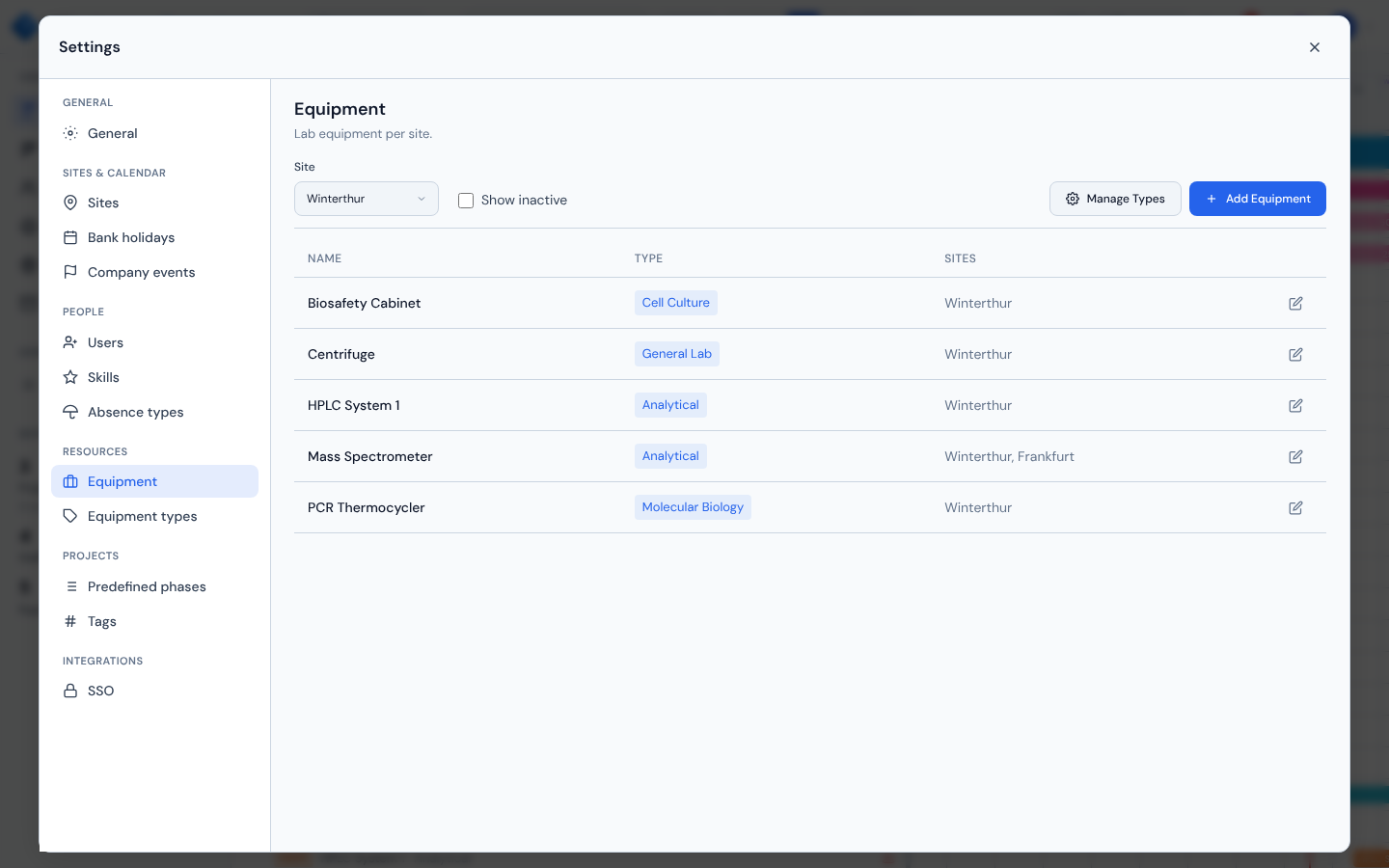Image resolution: width=1389 pixels, height=868 pixels.
Task: Click the NAME column header
Action: (x=325, y=258)
